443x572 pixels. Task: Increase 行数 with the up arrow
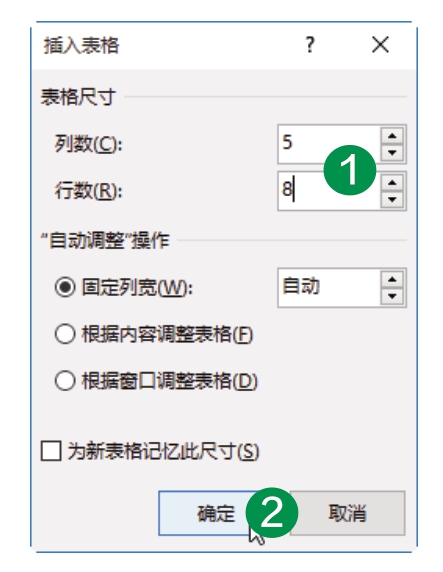(x=392, y=182)
